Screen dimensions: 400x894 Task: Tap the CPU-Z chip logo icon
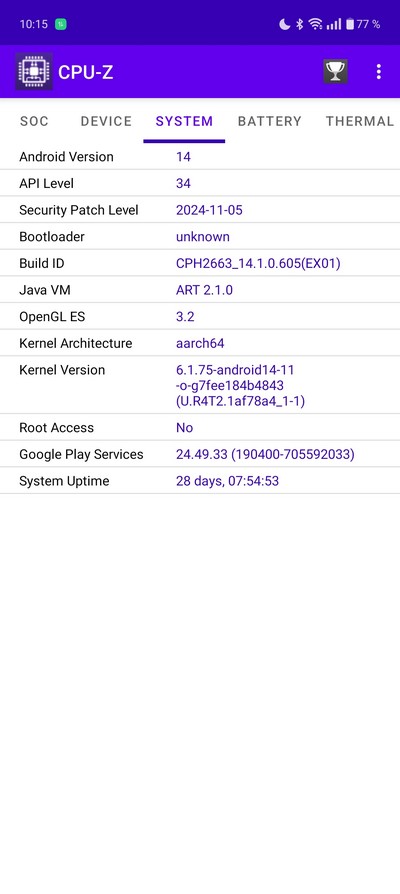(x=34, y=71)
